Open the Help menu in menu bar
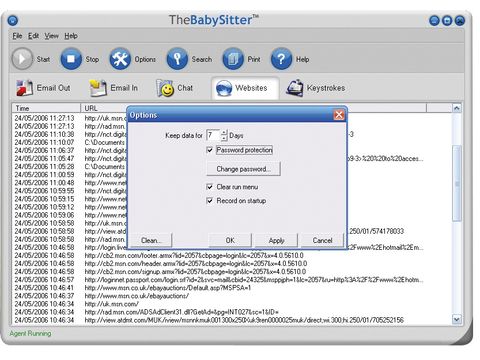Image resolution: width=480 pixels, height=360 pixels. (x=71, y=36)
